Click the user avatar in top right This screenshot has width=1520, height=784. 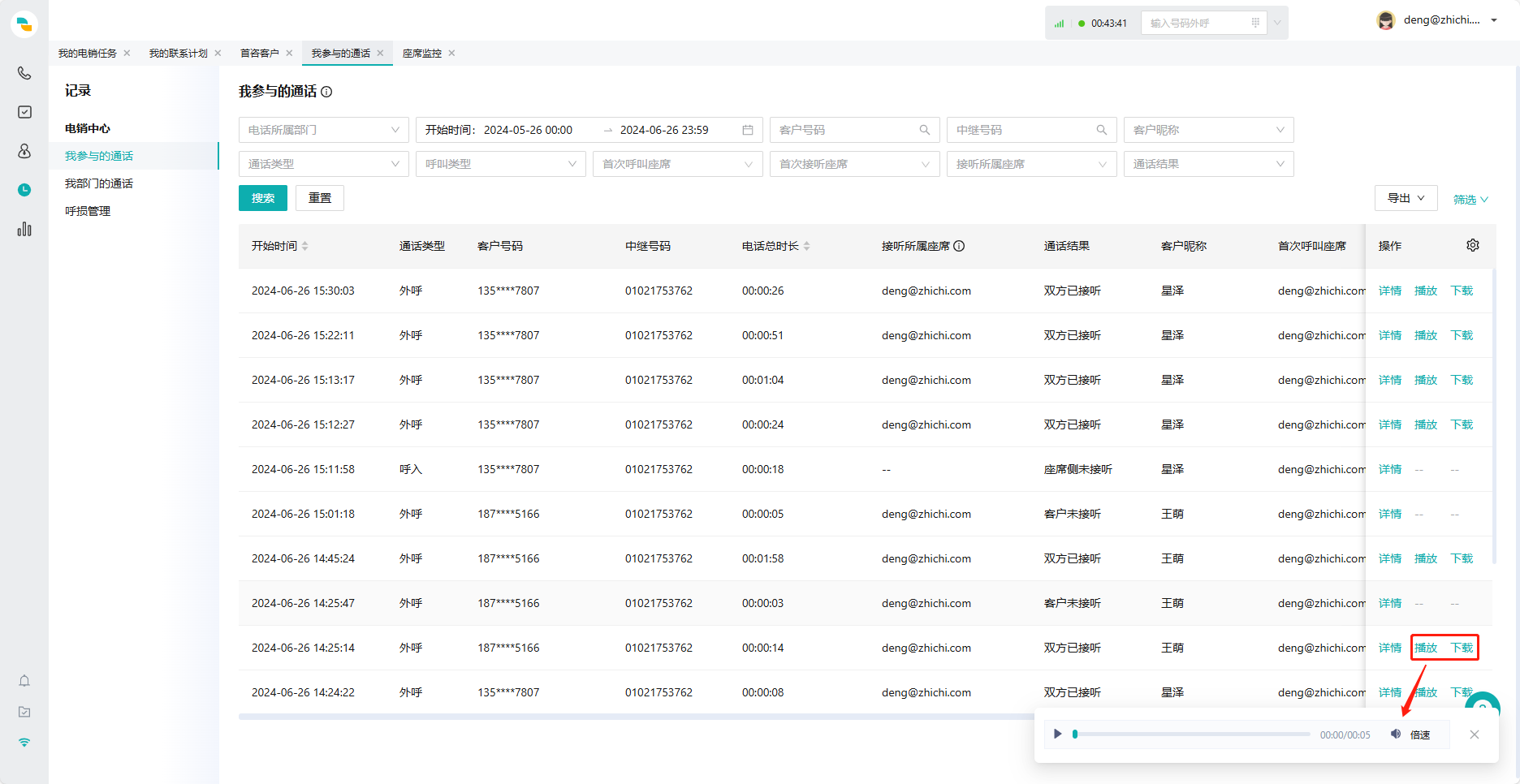[x=1386, y=20]
